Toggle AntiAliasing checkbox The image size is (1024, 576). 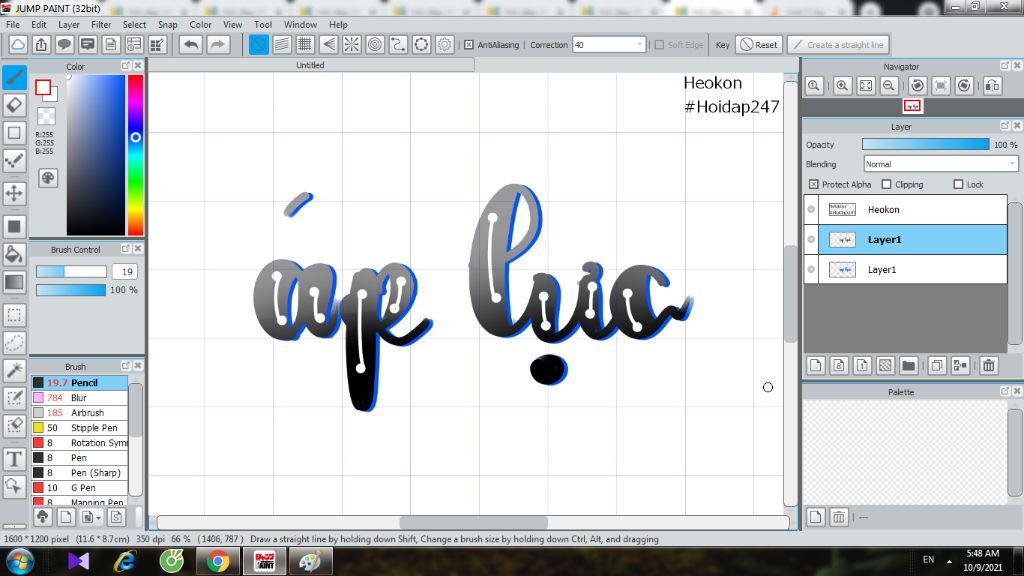(x=469, y=44)
